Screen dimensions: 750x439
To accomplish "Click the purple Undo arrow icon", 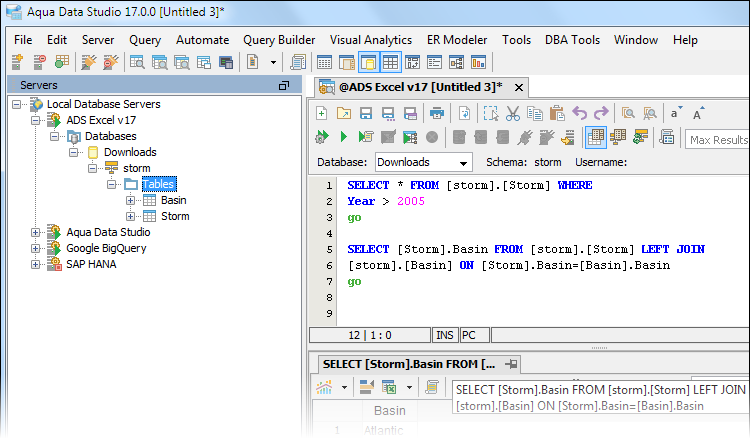I will pos(579,113).
